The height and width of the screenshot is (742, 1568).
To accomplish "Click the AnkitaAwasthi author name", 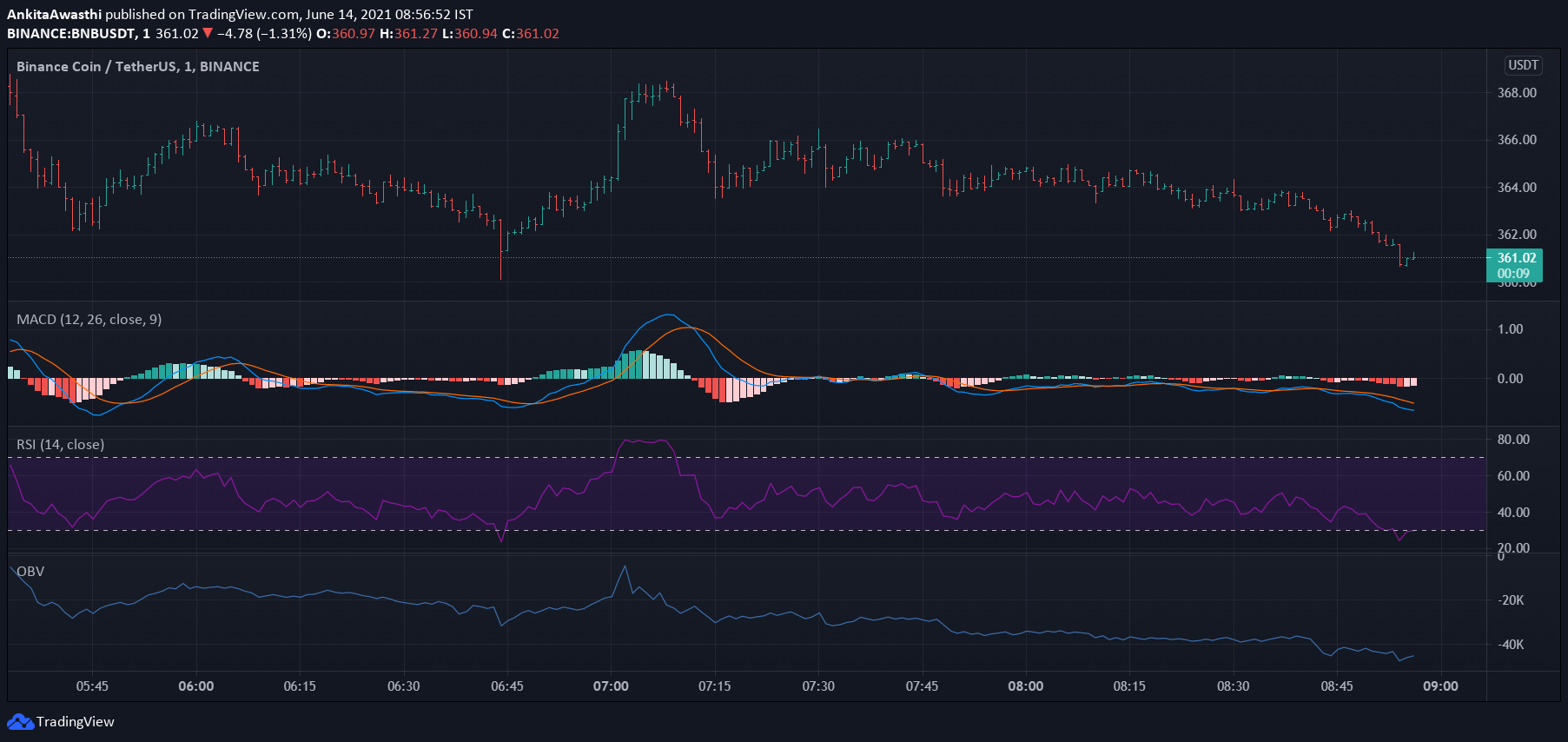I will (55, 15).
